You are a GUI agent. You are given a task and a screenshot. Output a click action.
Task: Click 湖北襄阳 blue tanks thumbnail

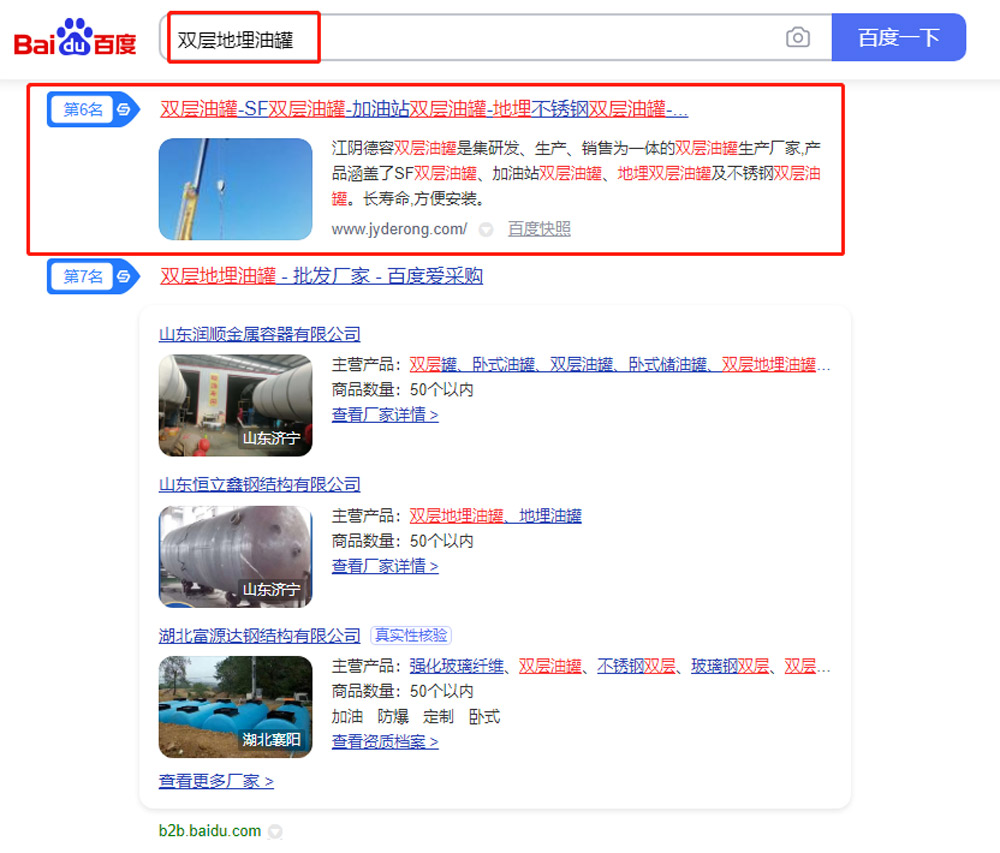pyautogui.click(x=235, y=706)
